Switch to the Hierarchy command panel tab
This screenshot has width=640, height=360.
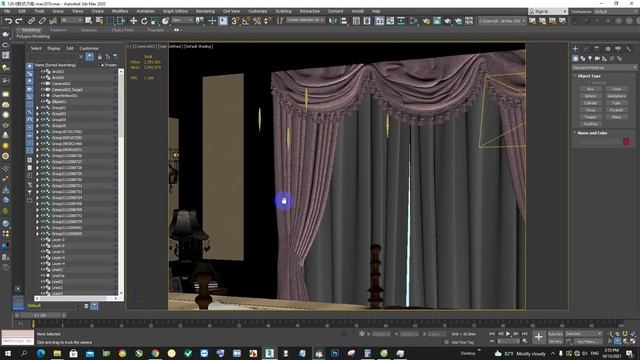597,49
